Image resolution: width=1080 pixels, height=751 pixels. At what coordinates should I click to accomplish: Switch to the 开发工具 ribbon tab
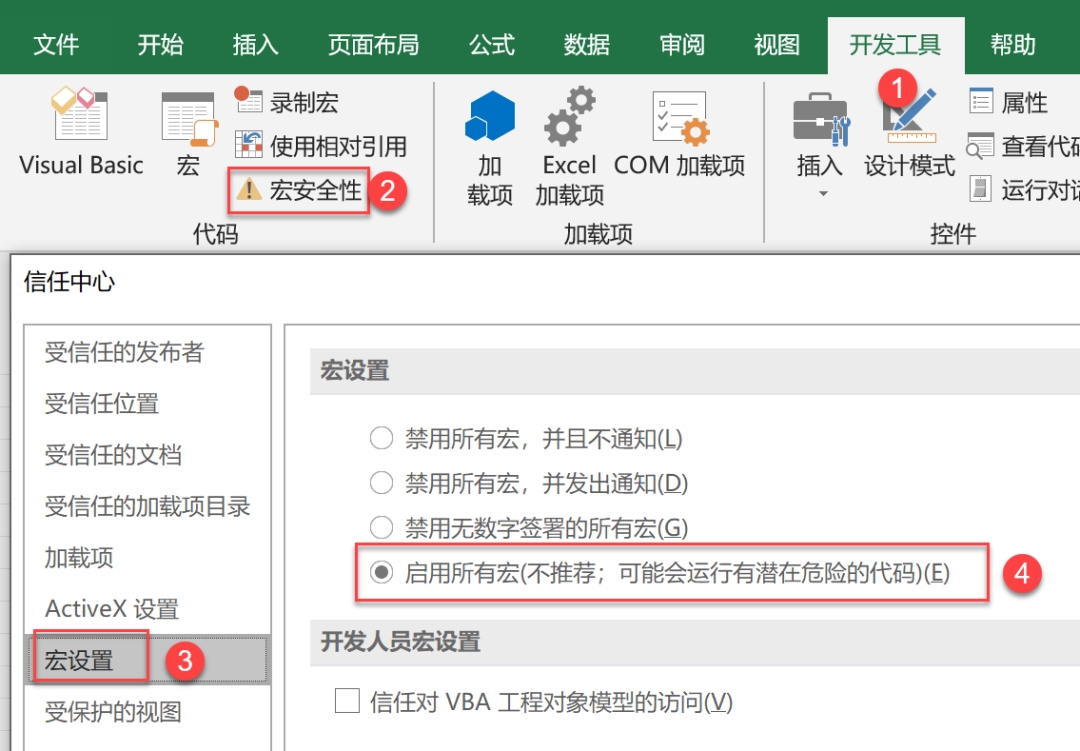coord(895,44)
